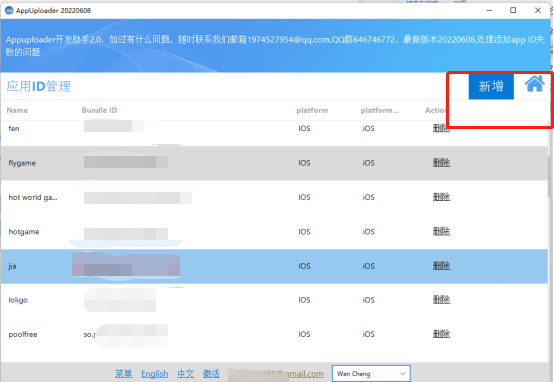
Task: Click the home icon
Action: (535, 84)
